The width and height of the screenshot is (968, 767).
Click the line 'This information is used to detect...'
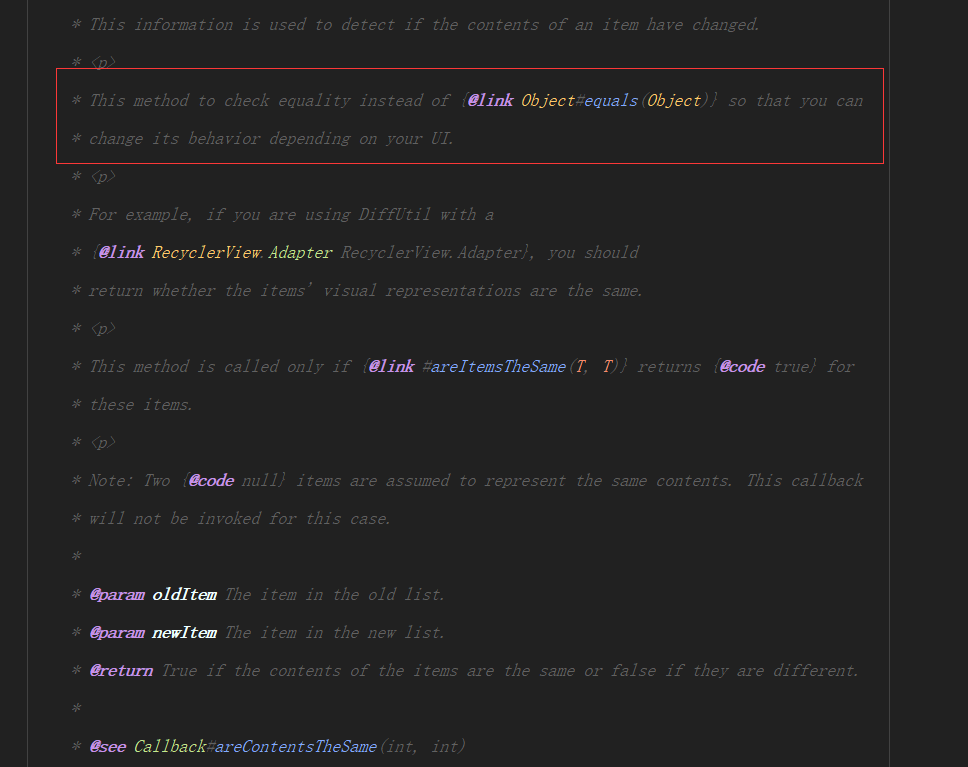(425, 25)
